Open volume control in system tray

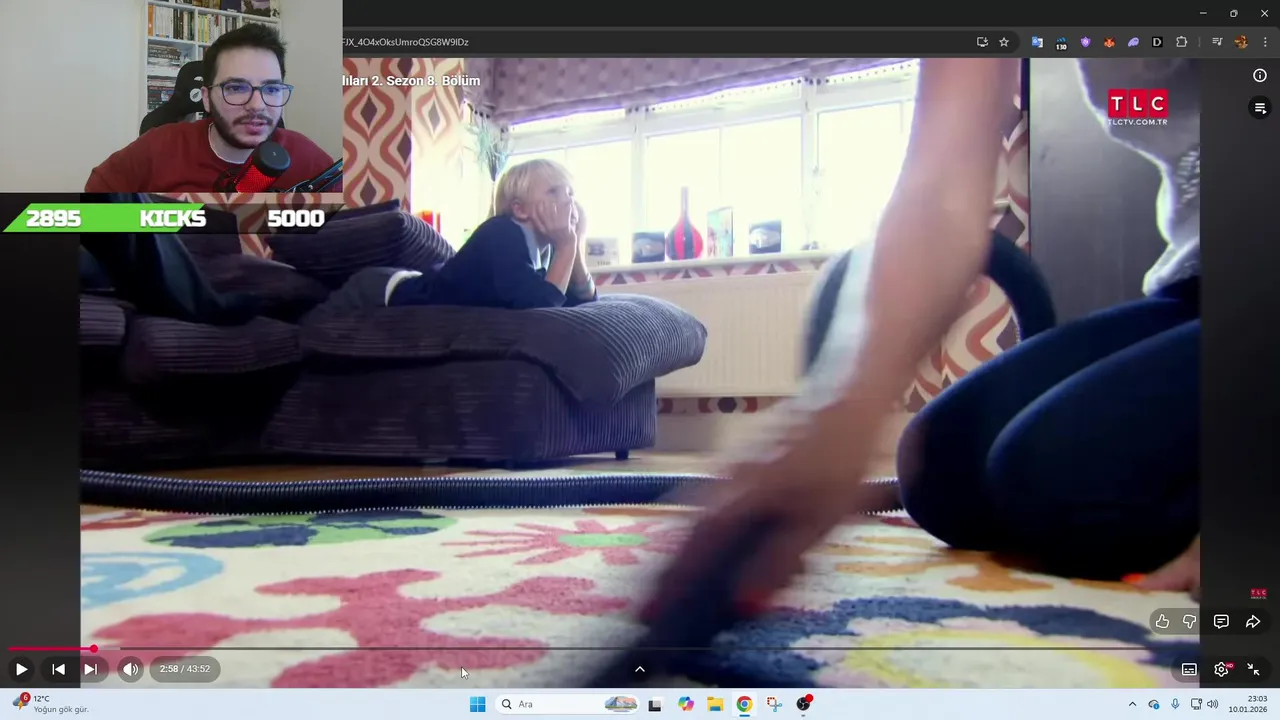point(1212,704)
